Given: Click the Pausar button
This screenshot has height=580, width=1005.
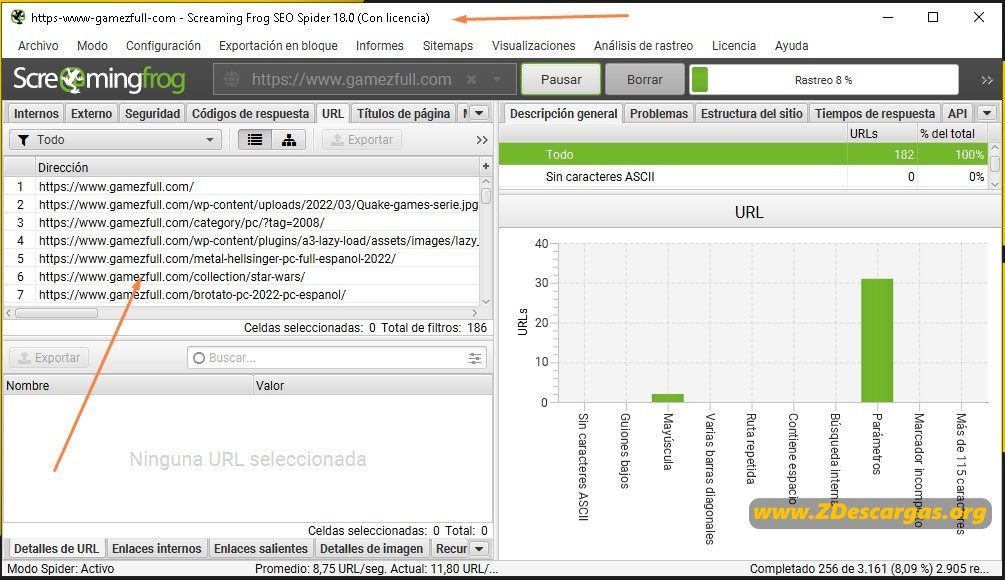Looking at the screenshot, I should tap(561, 79).
